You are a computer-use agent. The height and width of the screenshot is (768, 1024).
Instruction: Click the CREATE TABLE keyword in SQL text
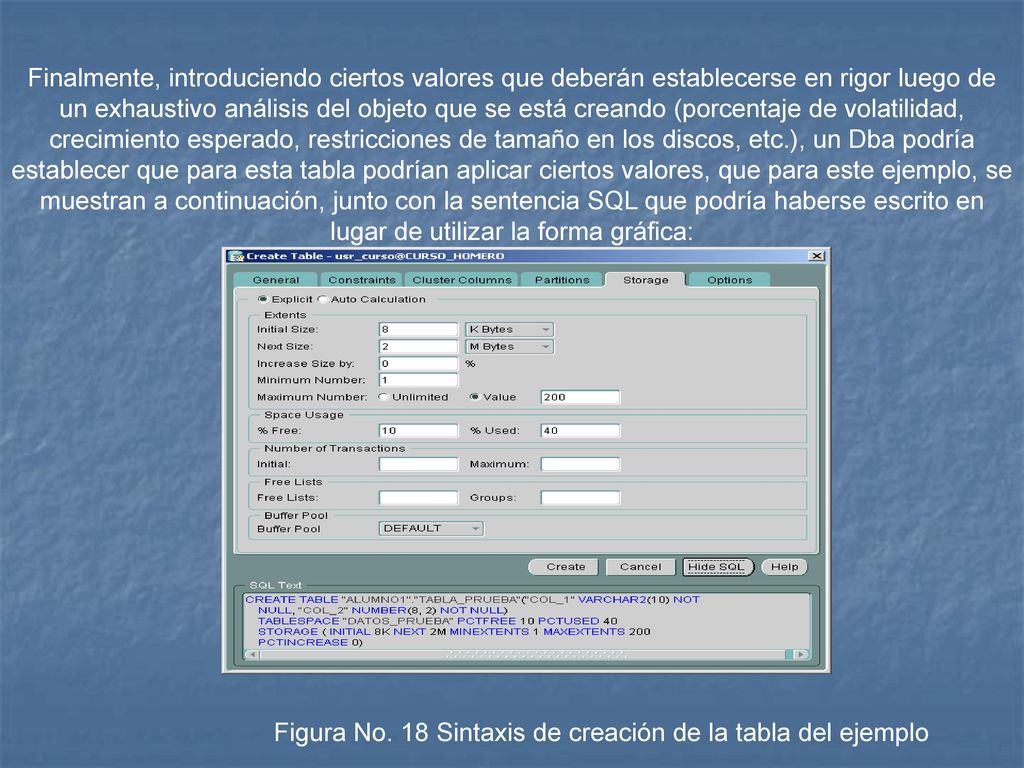(x=292, y=600)
